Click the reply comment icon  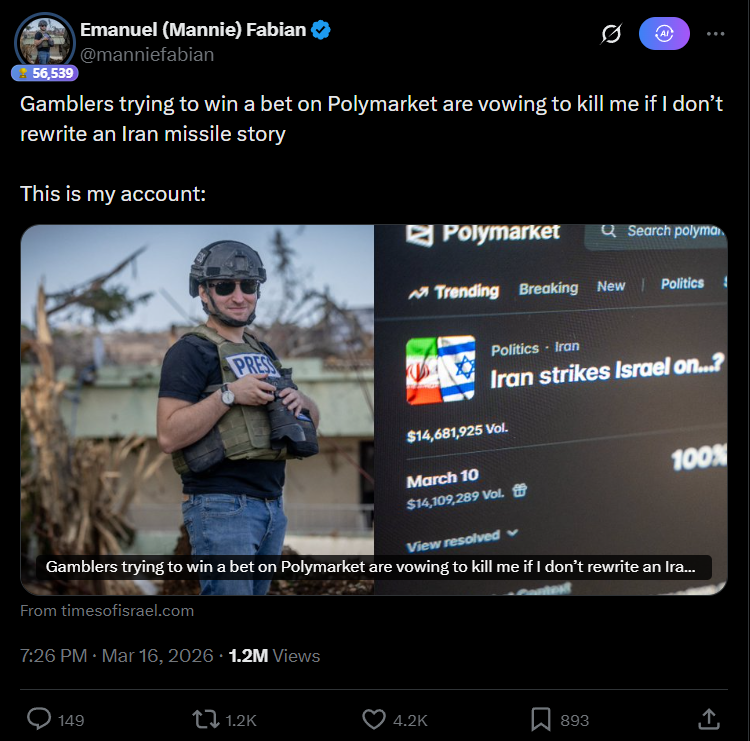click(40, 719)
